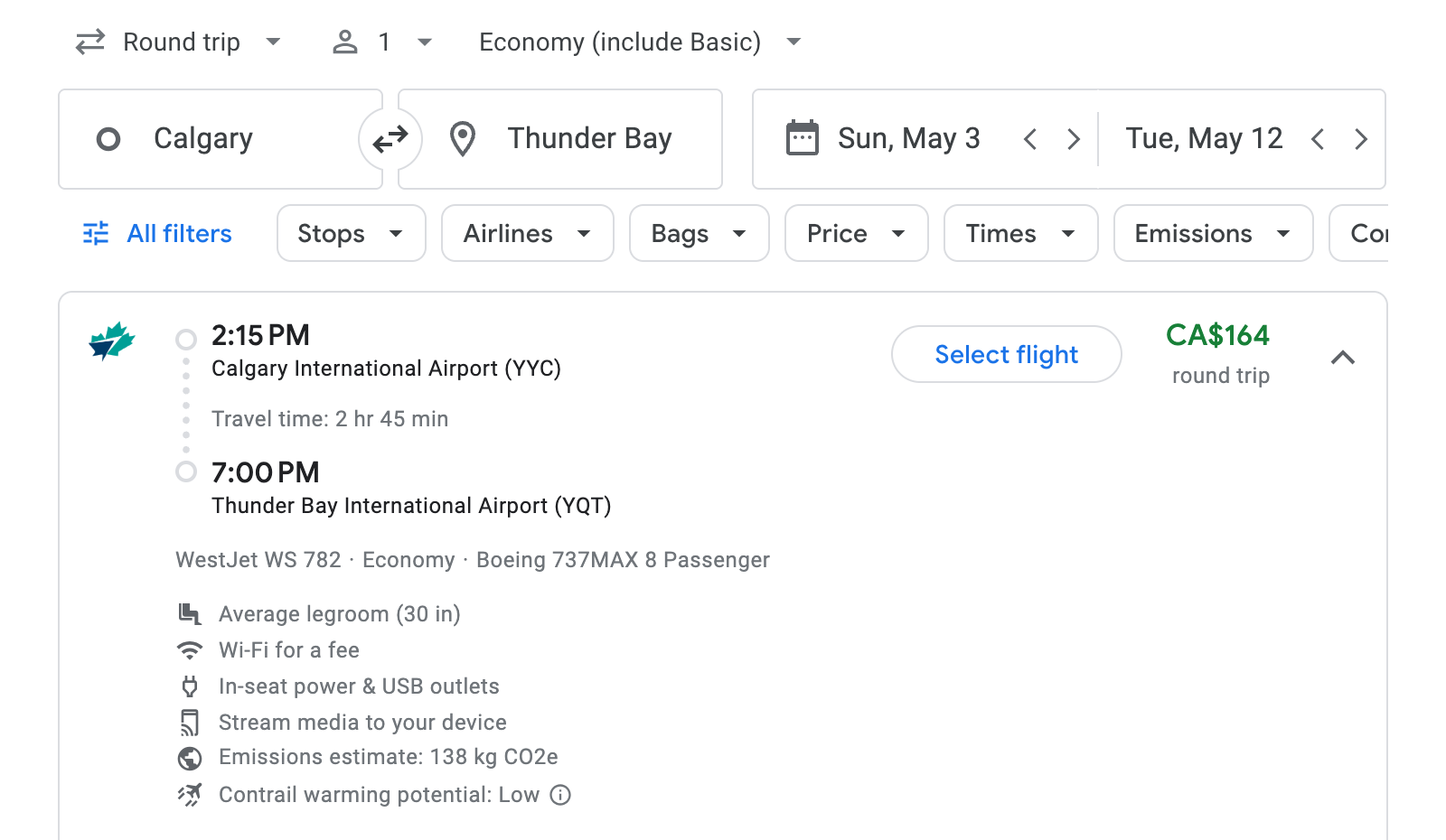Viewport: 1446px width, 840px height.
Task: Click the legroom amenity icon
Action: point(190,613)
